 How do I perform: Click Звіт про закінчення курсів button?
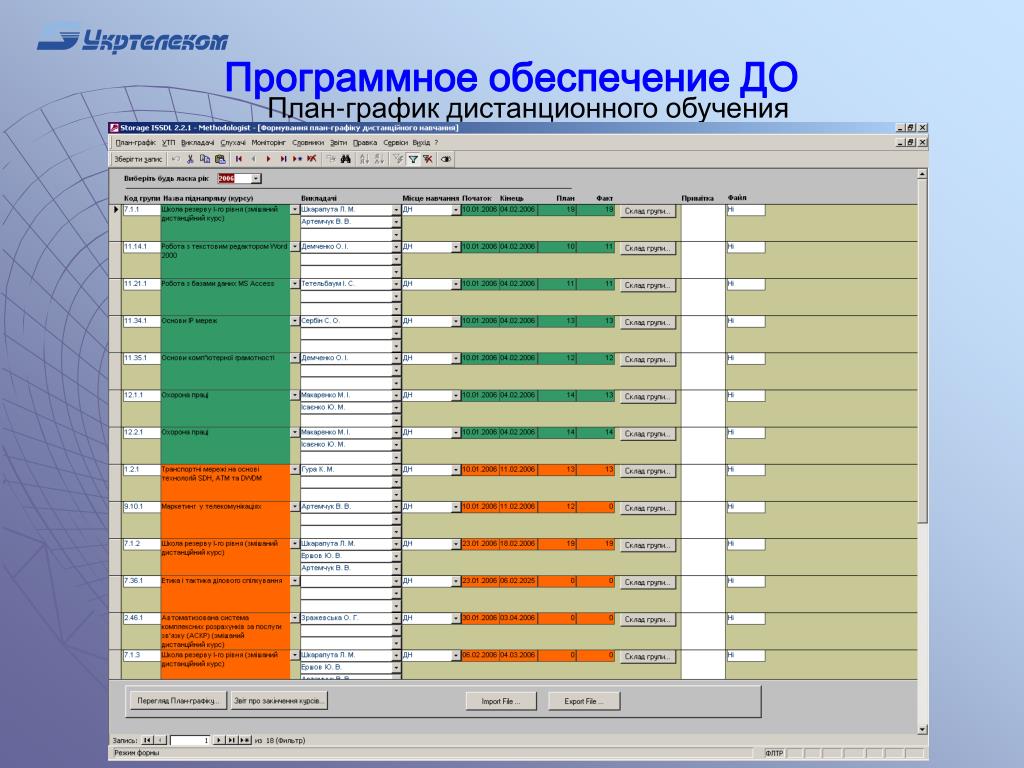tap(279, 701)
